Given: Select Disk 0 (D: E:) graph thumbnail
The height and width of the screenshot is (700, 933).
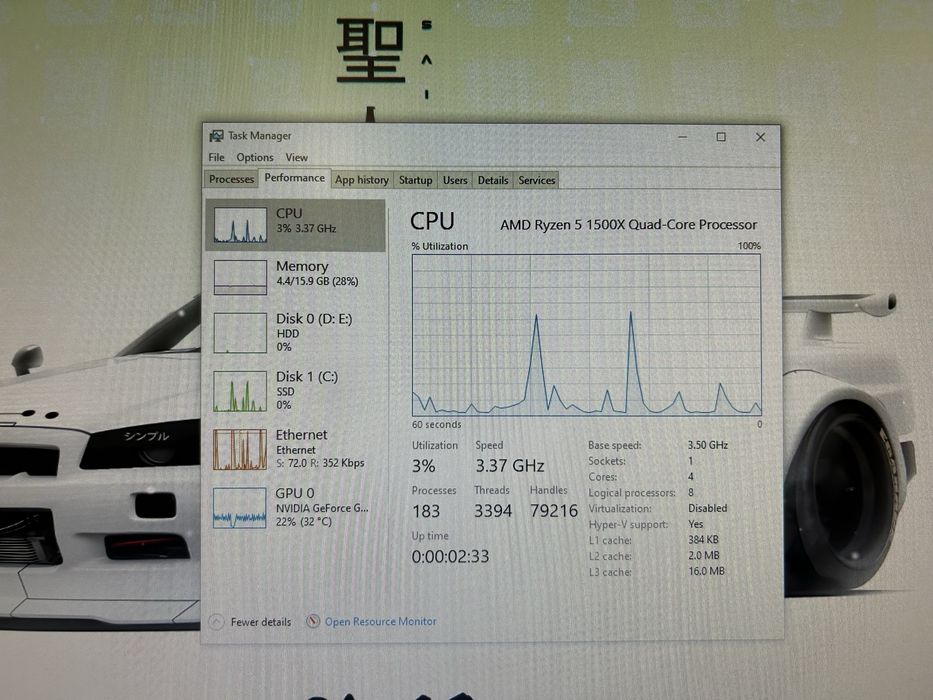Looking at the screenshot, I should coord(240,333).
